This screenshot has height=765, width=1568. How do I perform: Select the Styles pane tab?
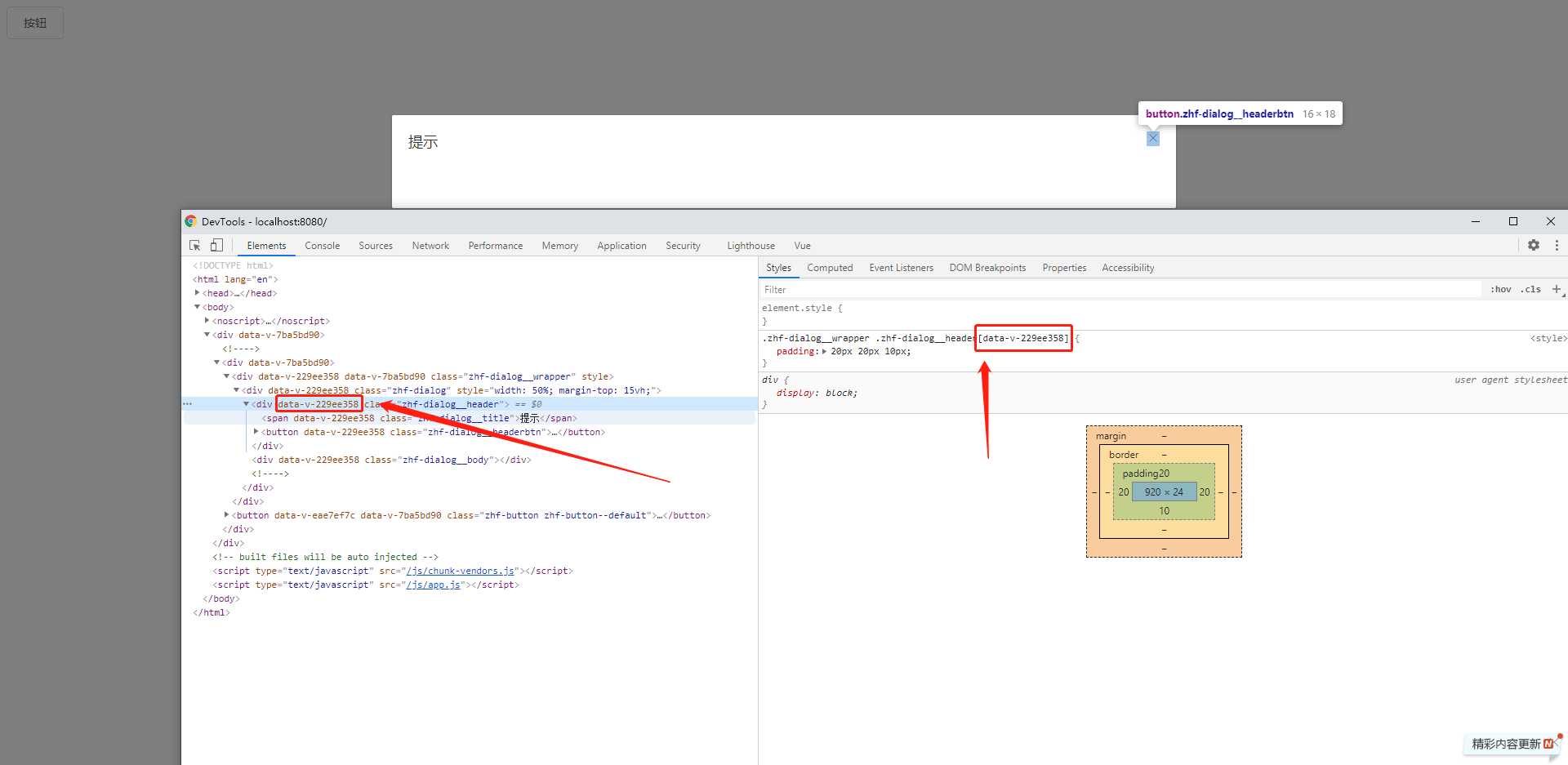[x=778, y=268]
